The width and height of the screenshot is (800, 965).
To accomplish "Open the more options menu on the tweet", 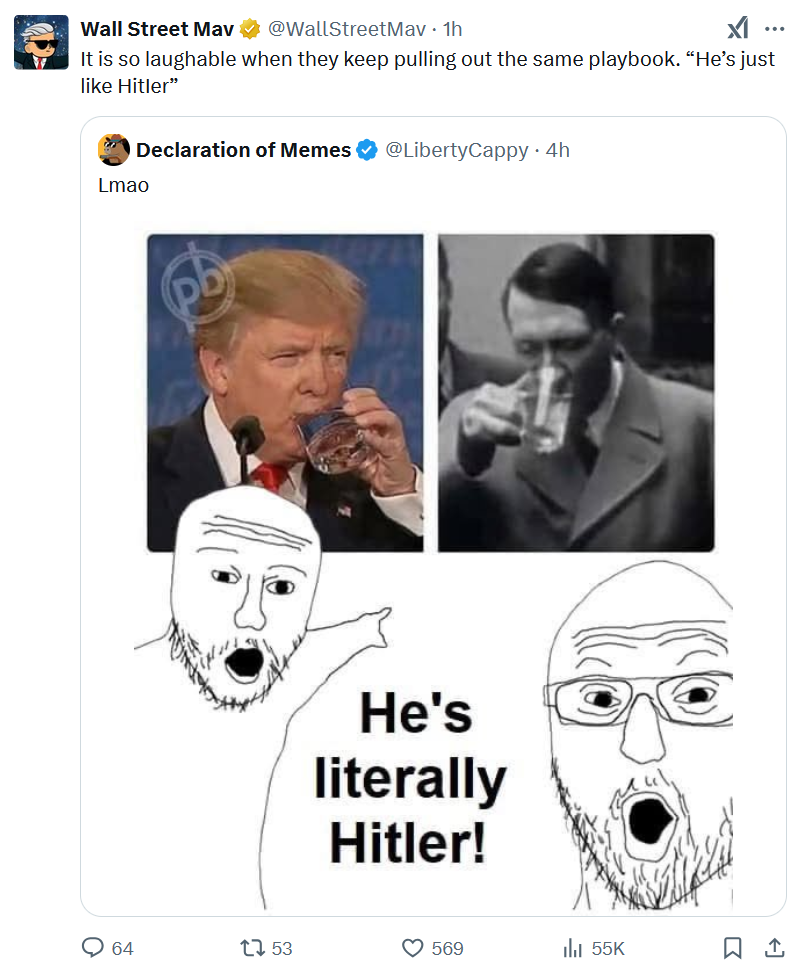I will pos(775,28).
